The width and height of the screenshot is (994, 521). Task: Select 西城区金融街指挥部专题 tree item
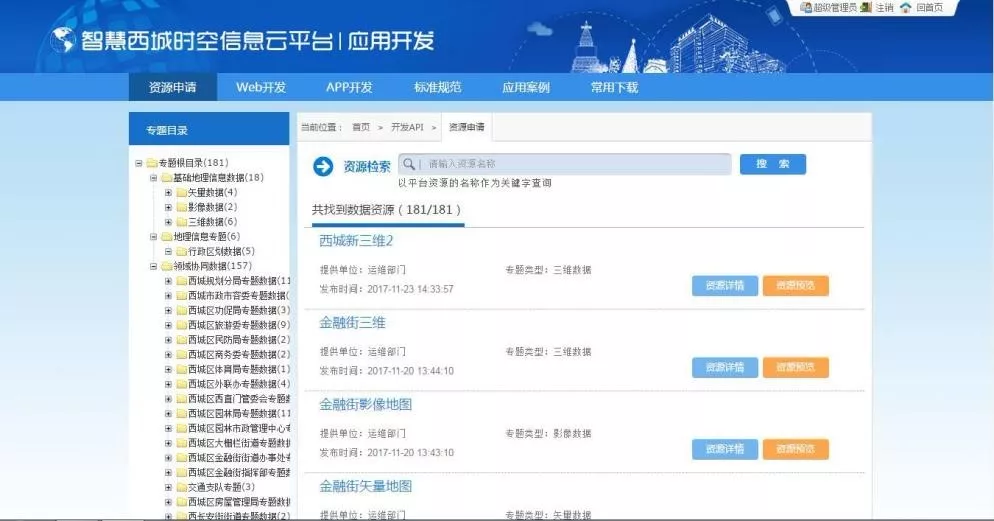coord(239,472)
